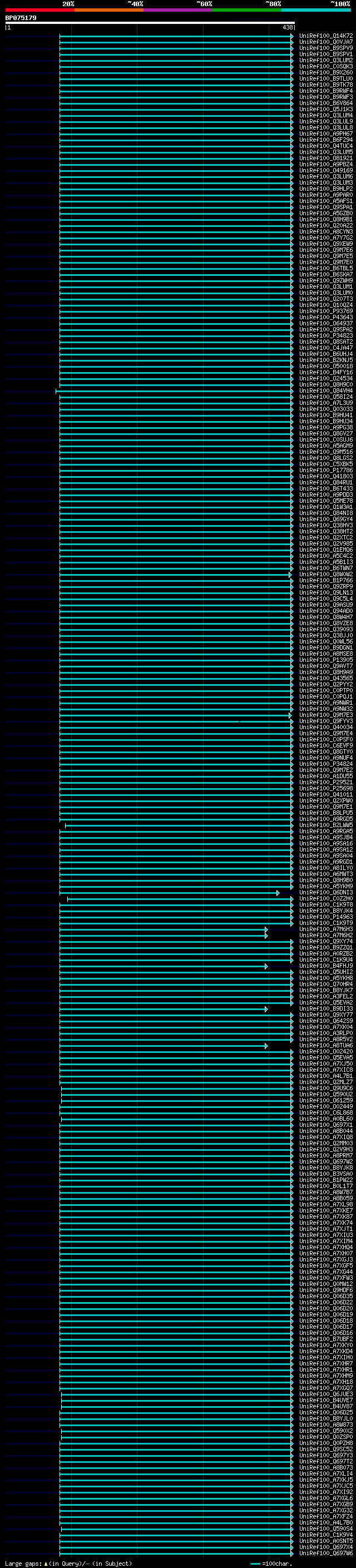Open hit UniRef100_Q03033

tap(326, 409)
